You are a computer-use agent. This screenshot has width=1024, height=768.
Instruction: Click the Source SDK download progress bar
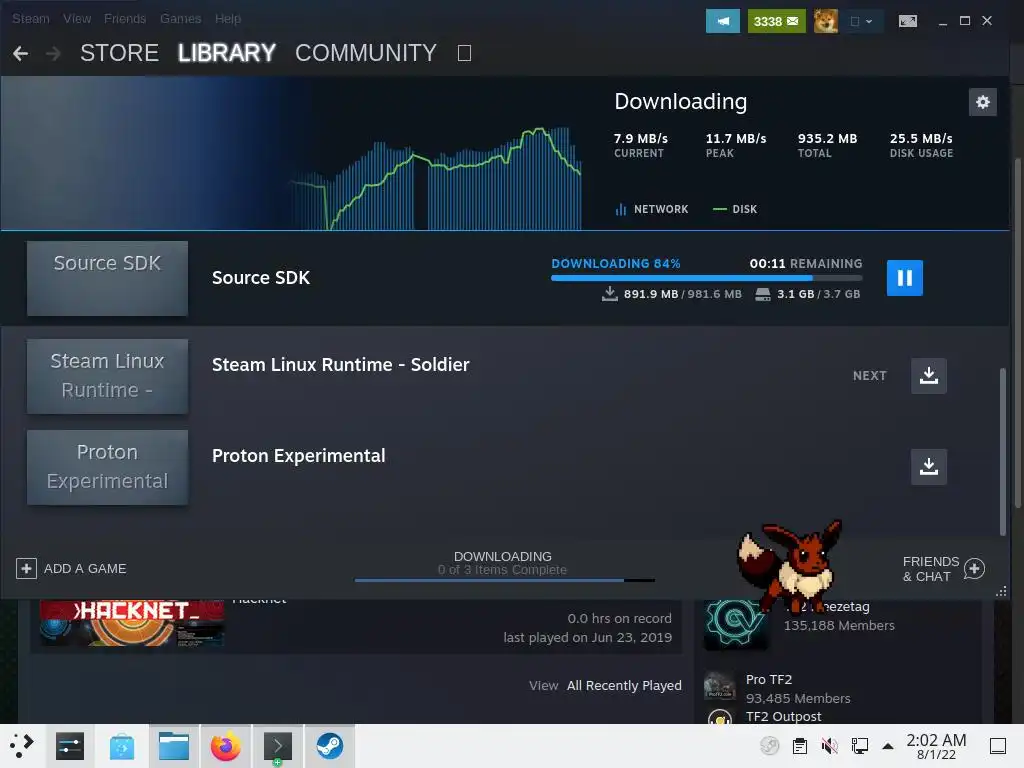pos(707,278)
